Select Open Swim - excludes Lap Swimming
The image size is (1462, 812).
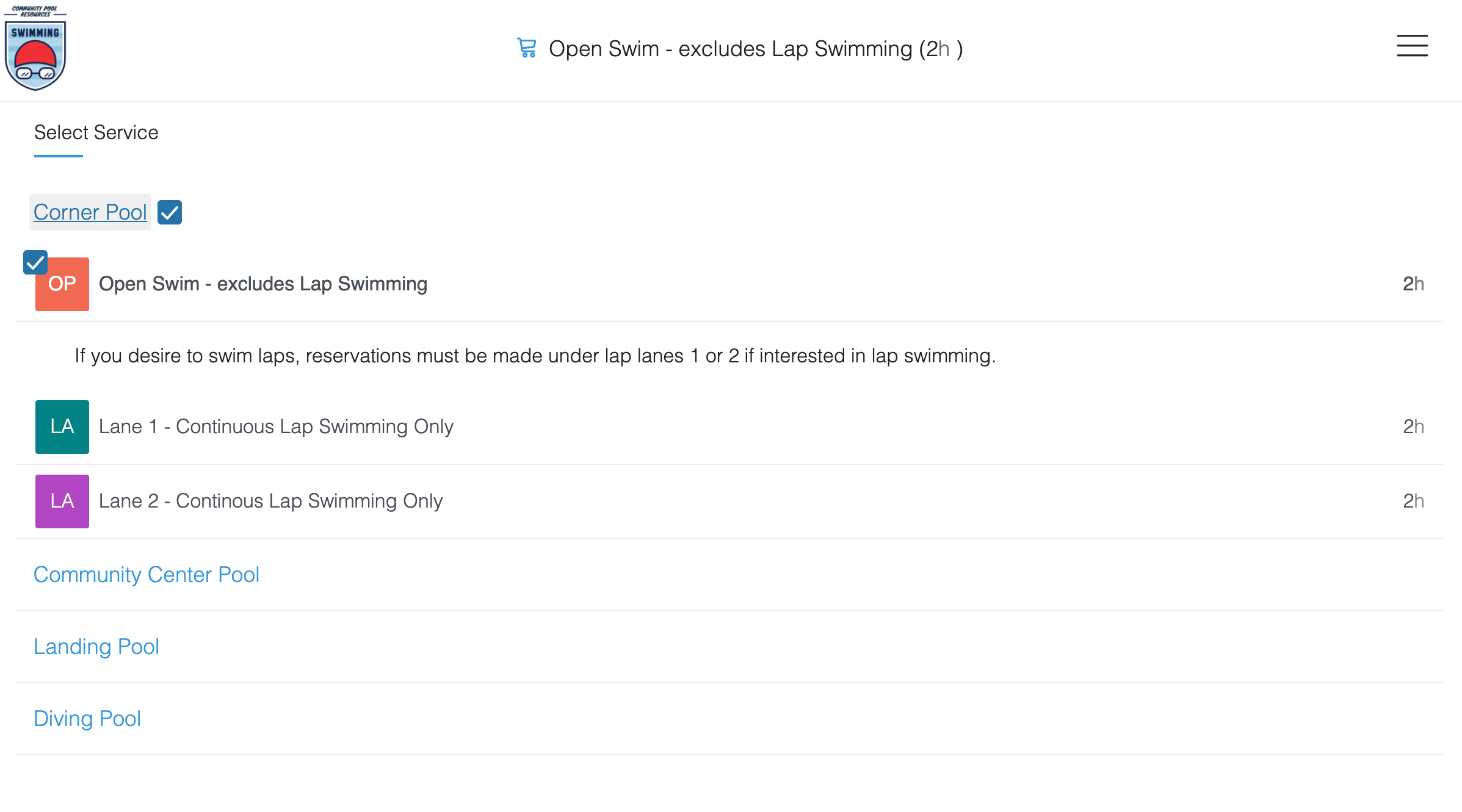[x=263, y=284]
